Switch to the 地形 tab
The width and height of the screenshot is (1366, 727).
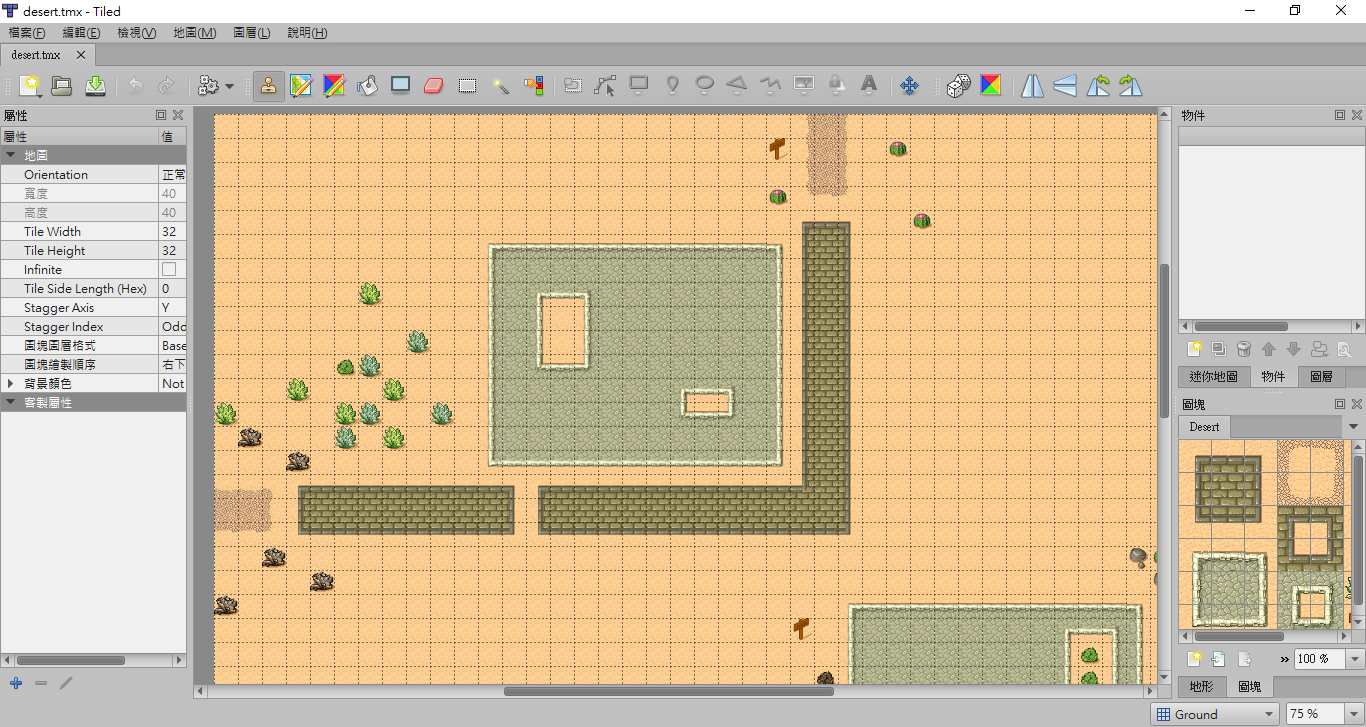(x=1201, y=687)
